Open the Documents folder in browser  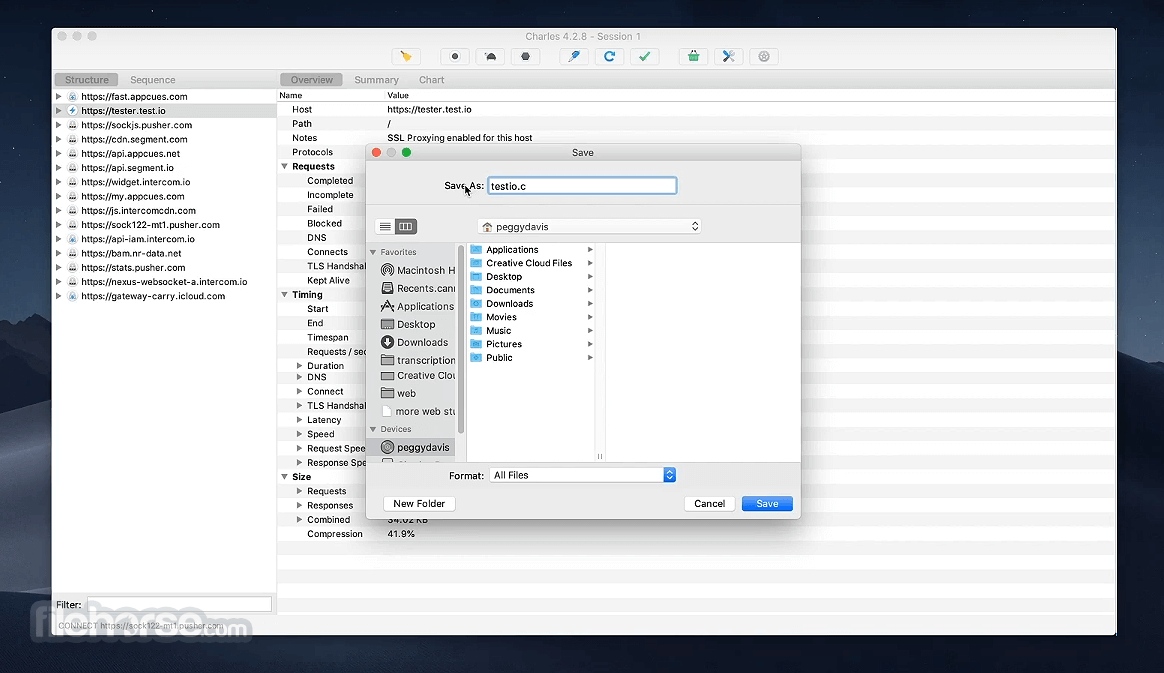[x=510, y=290]
